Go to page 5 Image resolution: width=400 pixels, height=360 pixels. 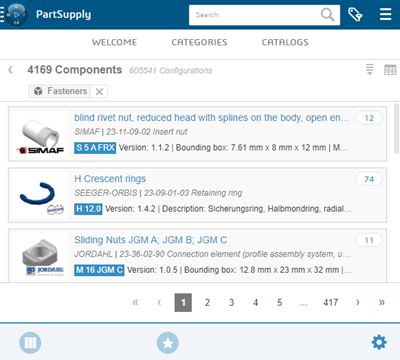[x=279, y=303]
